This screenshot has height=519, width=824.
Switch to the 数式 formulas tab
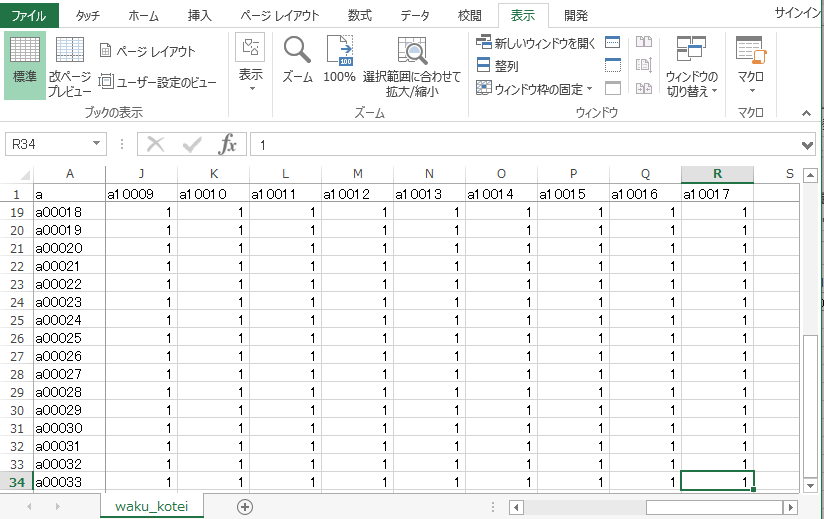point(359,15)
